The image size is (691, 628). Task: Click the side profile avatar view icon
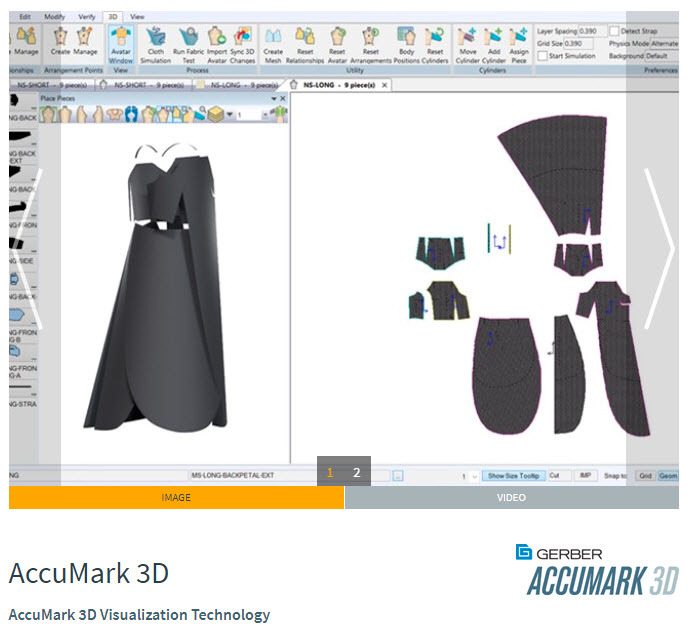coord(82,114)
